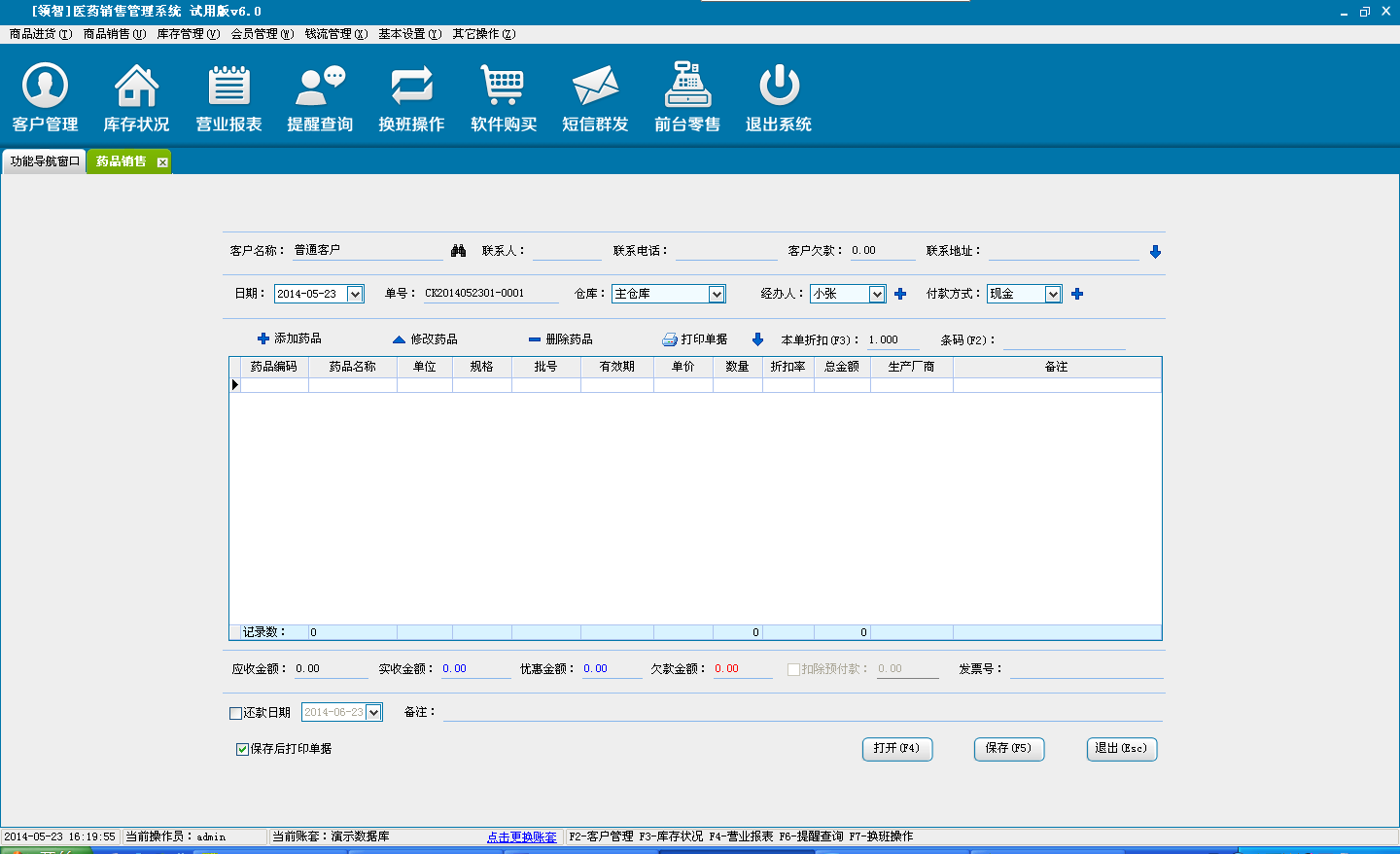Toggle the 还款日期 checkbox

click(x=235, y=713)
